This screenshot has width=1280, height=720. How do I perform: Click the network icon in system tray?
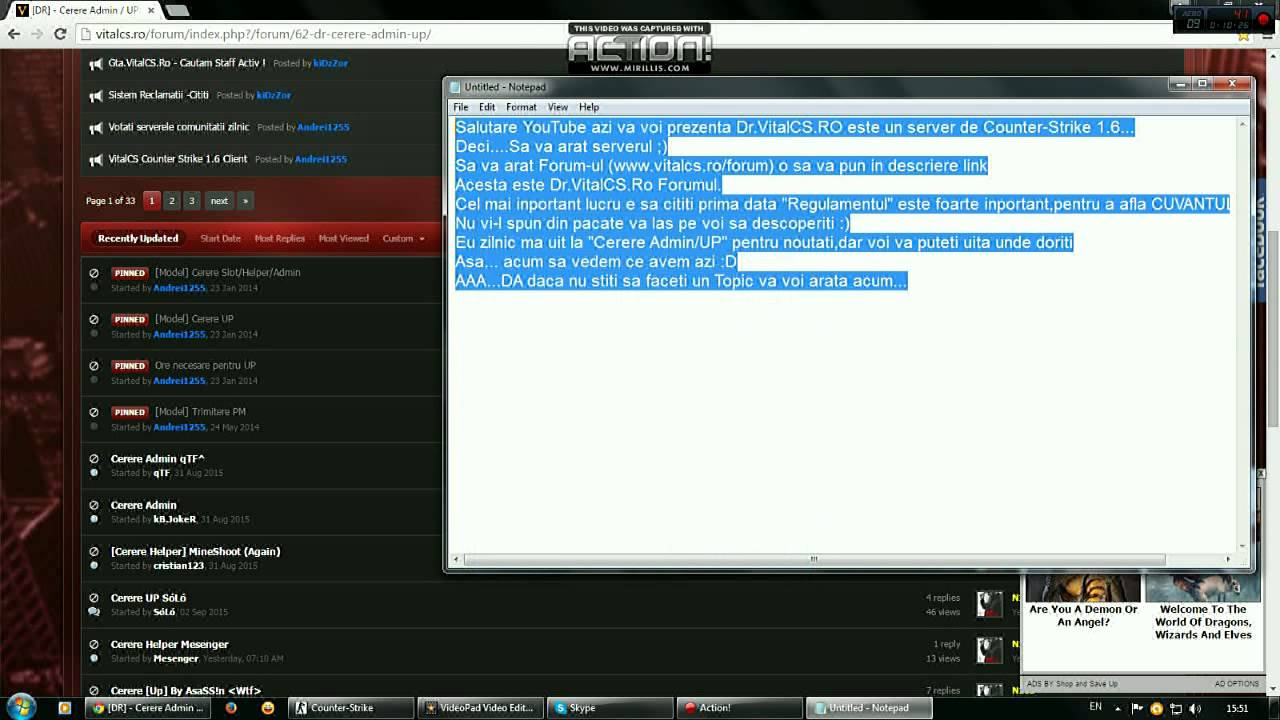(x=1175, y=709)
